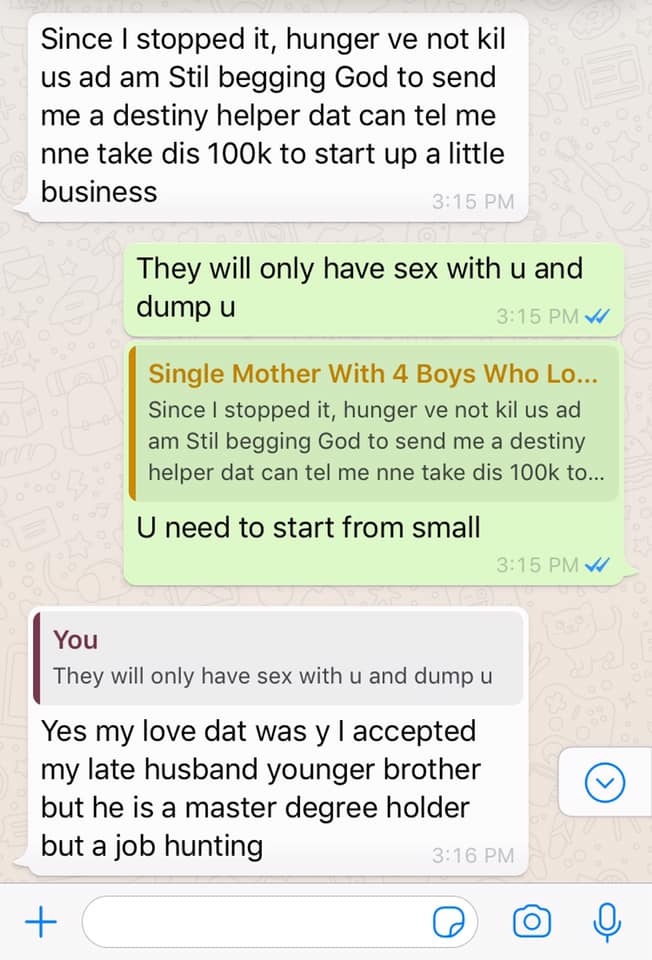This screenshot has height=960, width=652.
Task: Tap read ticks on "start from small" message
Action: coord(597,564)
